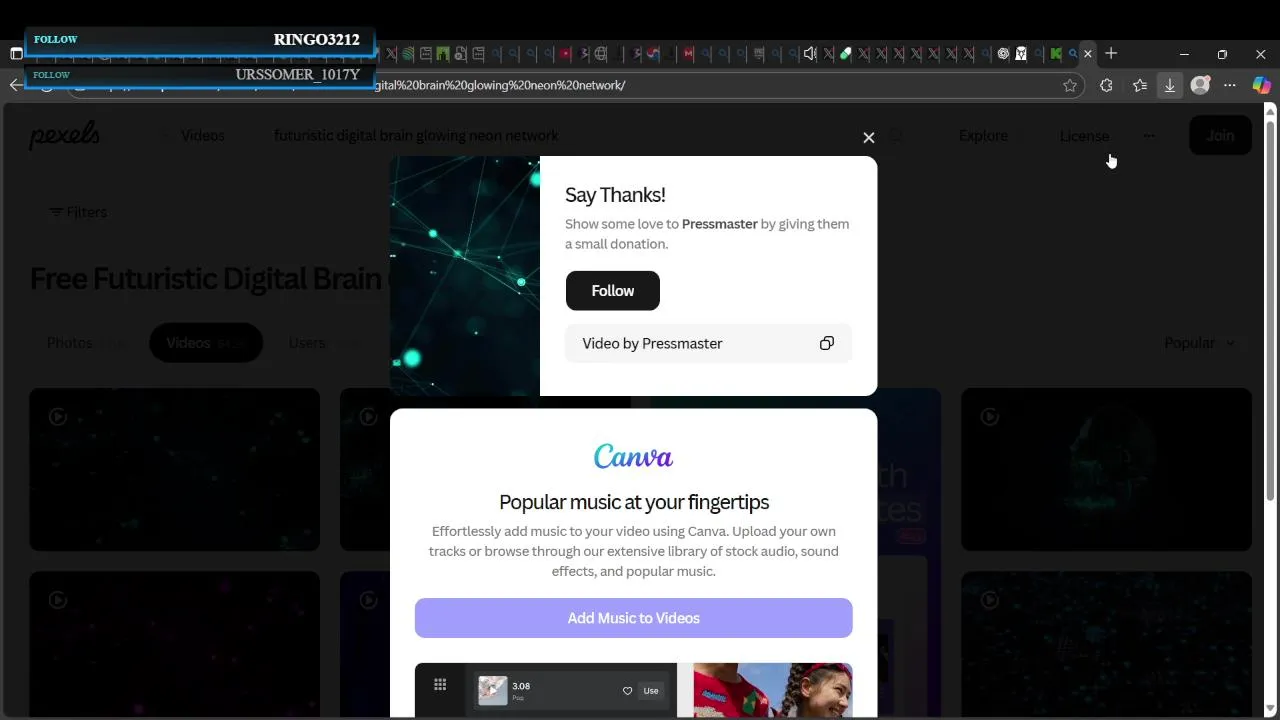This screenshot has height=720, width=1280.
Task: Open the video thumbnail beneath the Photos tab
Action: [175, 470]
